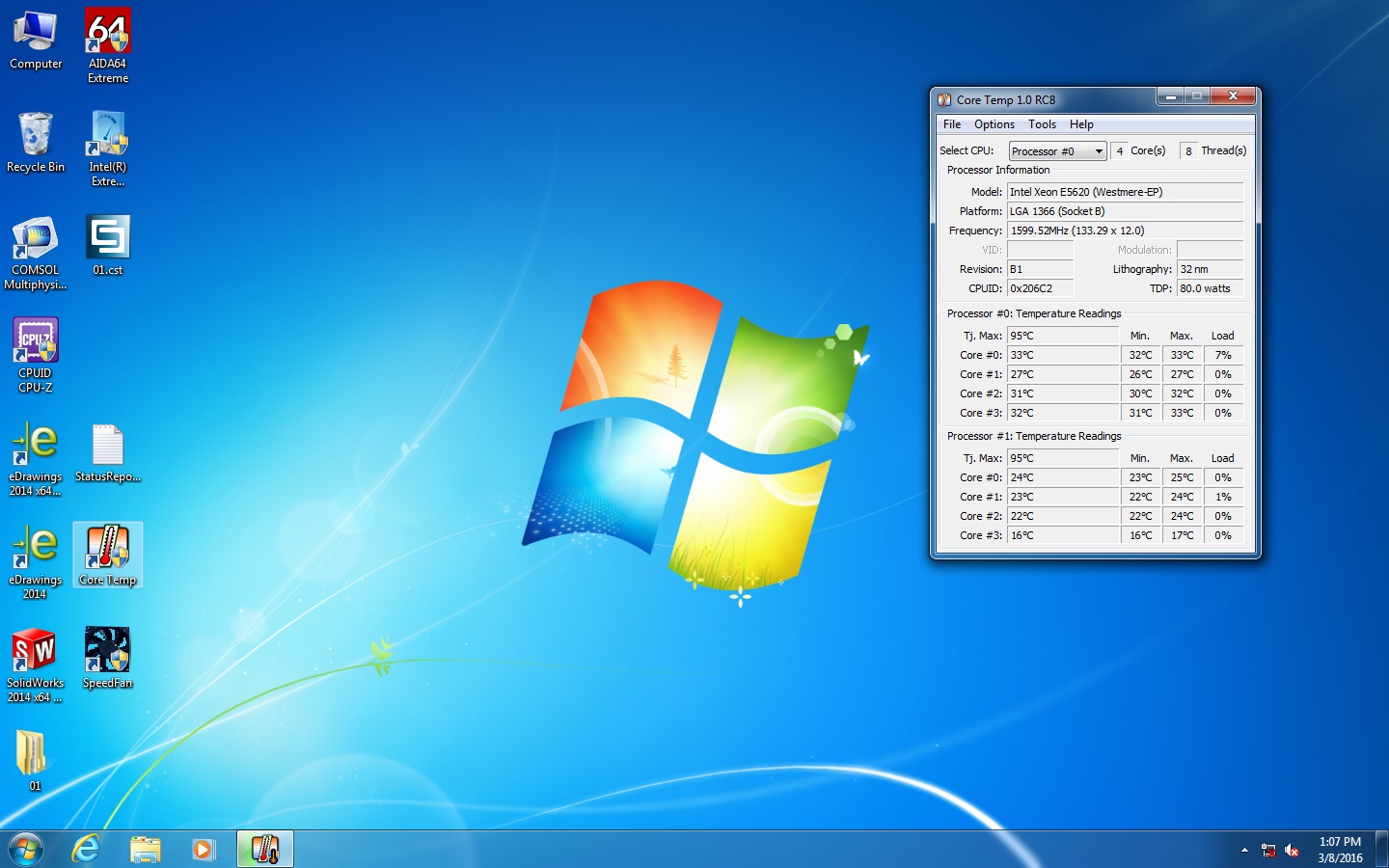Select the Recycle Bin icon
This screenshot has width=1389, height=868.
pos(36,143)
